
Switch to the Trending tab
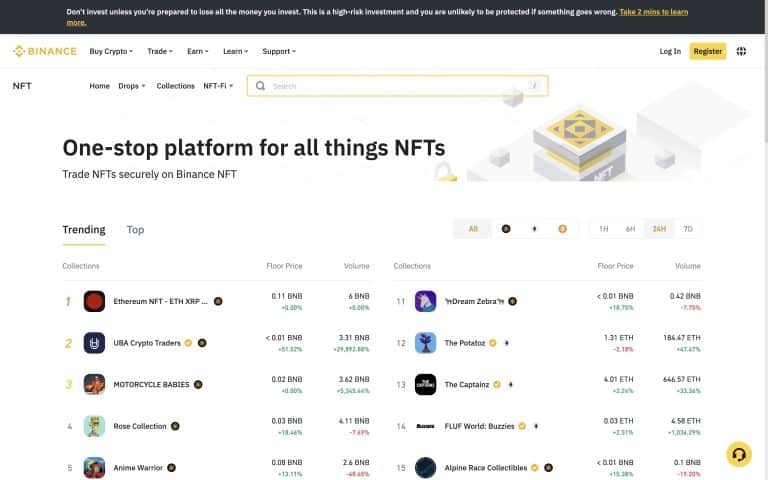[84, 229]
